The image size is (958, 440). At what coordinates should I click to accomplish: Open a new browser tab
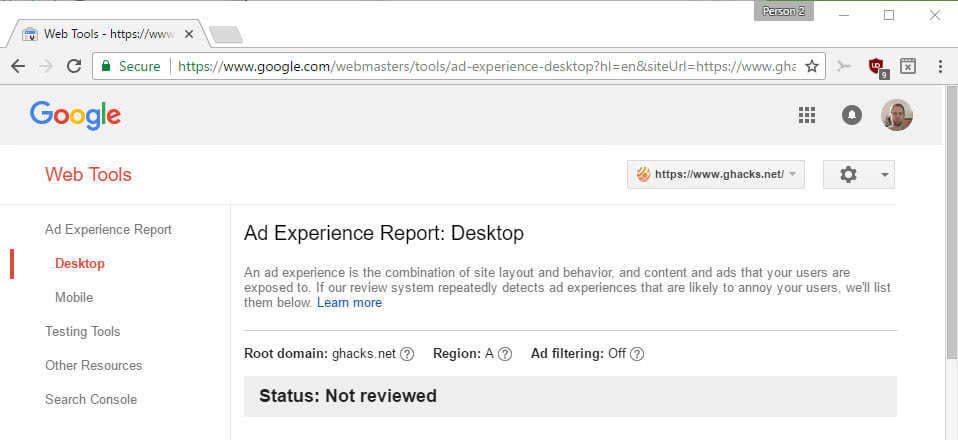point(226,35)
